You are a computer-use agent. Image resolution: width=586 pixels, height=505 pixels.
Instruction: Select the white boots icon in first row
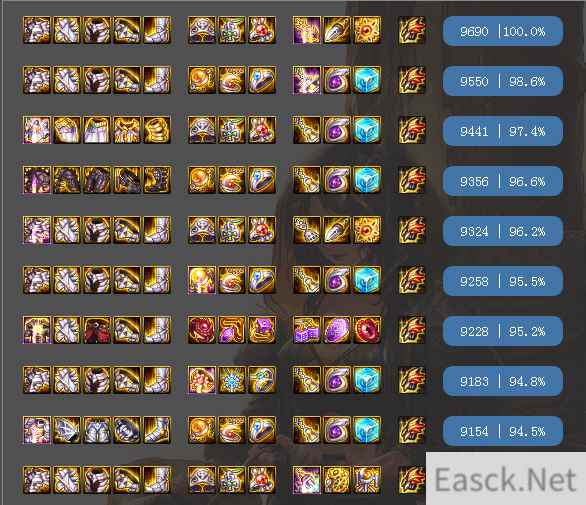[157, 30]
